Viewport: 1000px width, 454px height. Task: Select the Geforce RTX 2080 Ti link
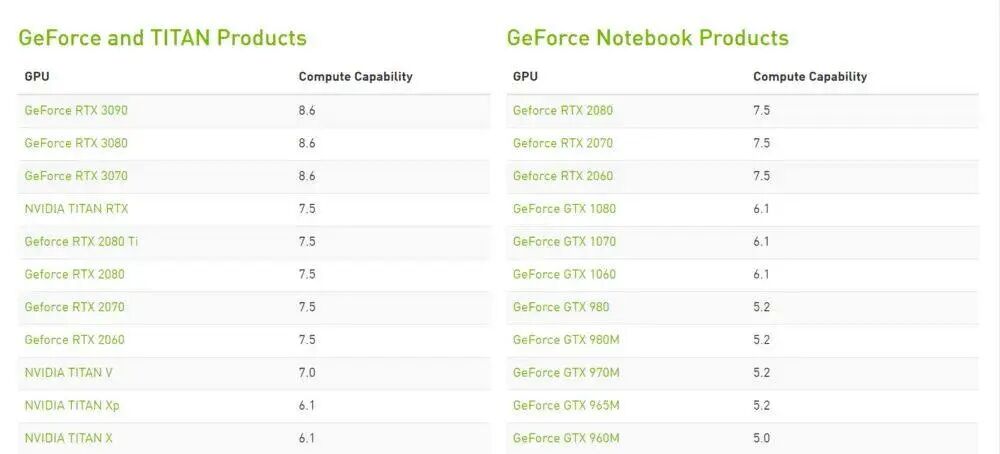(x=81, y=241)
